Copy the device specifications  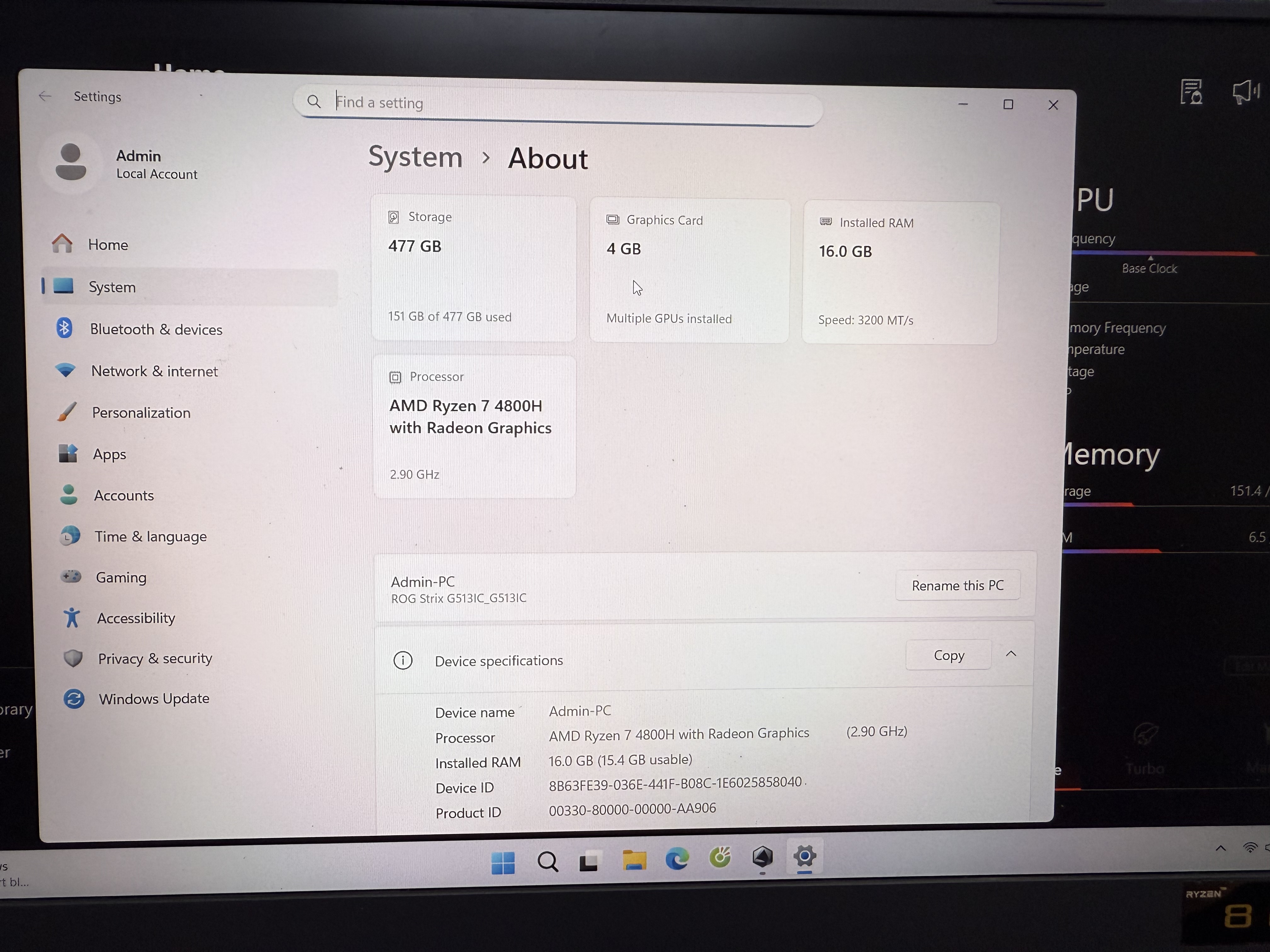click(948, 655)
